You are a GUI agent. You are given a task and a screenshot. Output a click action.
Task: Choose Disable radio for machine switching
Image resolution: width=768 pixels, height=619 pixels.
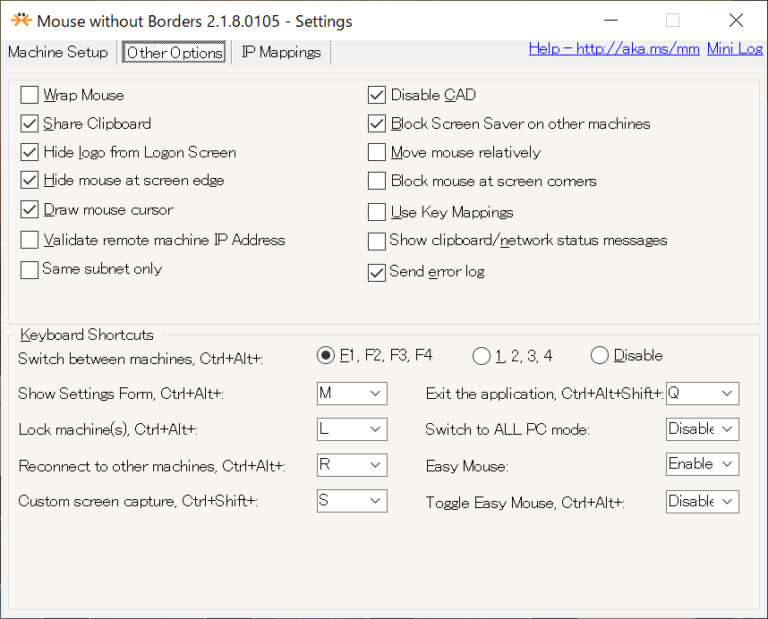click(600, 356)
